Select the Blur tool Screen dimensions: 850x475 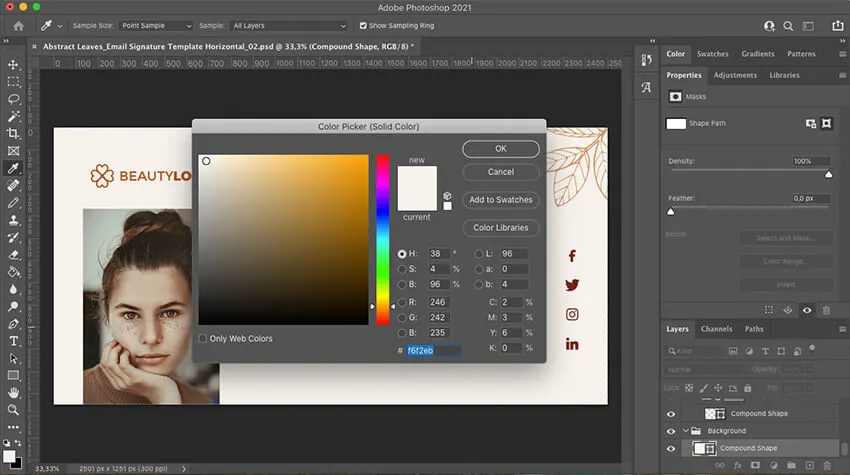point(14,289)
